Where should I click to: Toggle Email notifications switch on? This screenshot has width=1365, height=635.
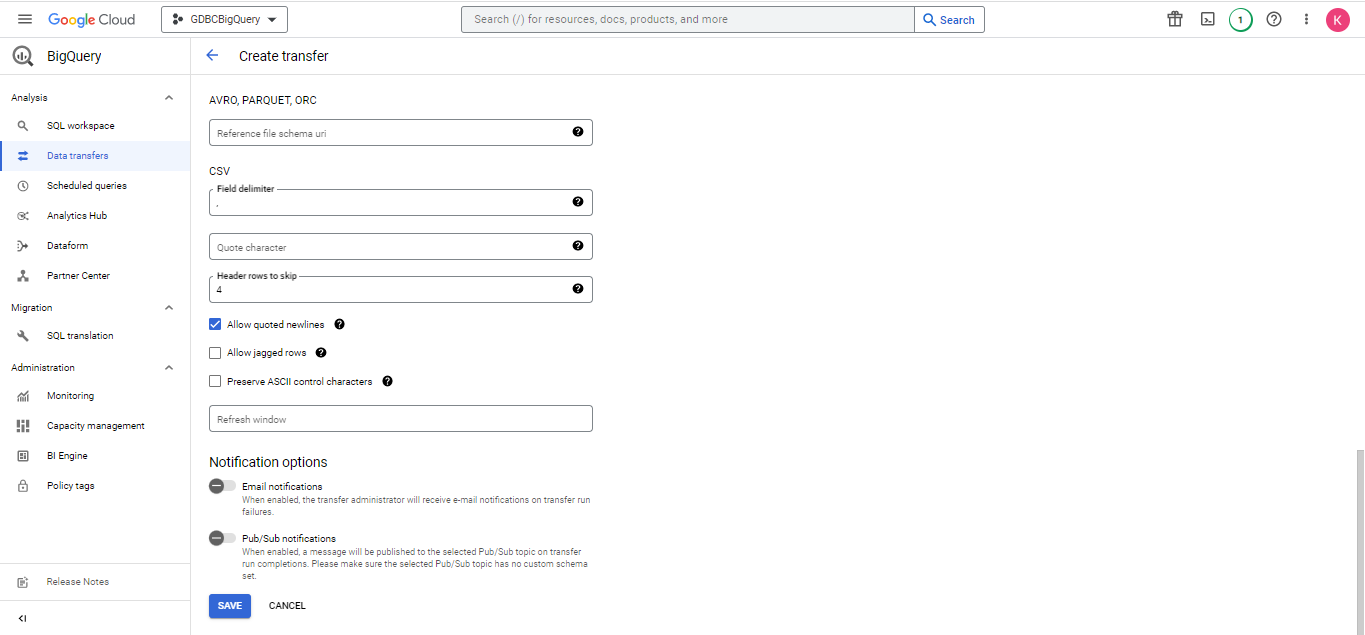(x=222, y=486)
